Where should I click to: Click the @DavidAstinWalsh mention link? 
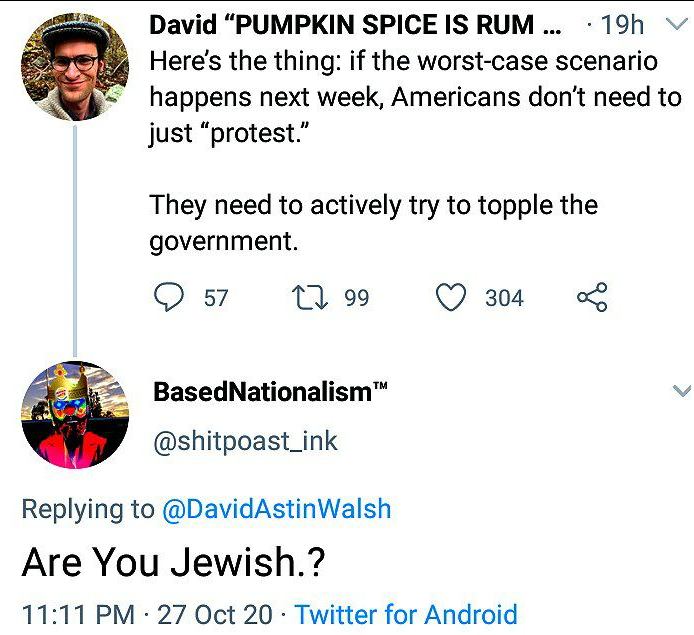coord(277,509)
